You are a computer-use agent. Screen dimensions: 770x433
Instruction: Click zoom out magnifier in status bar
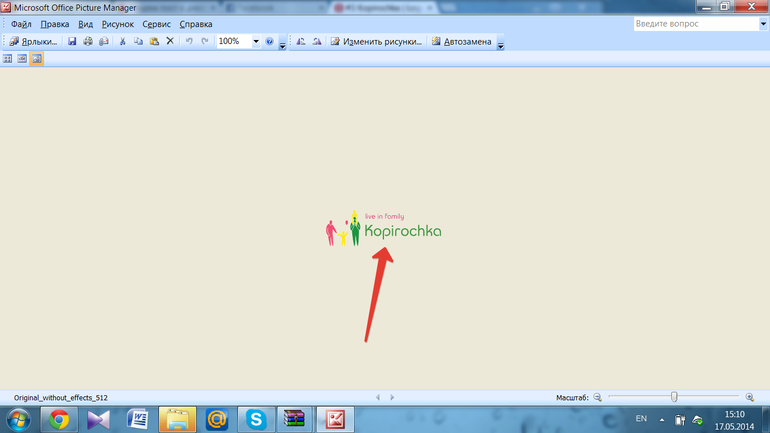(597, 397)
